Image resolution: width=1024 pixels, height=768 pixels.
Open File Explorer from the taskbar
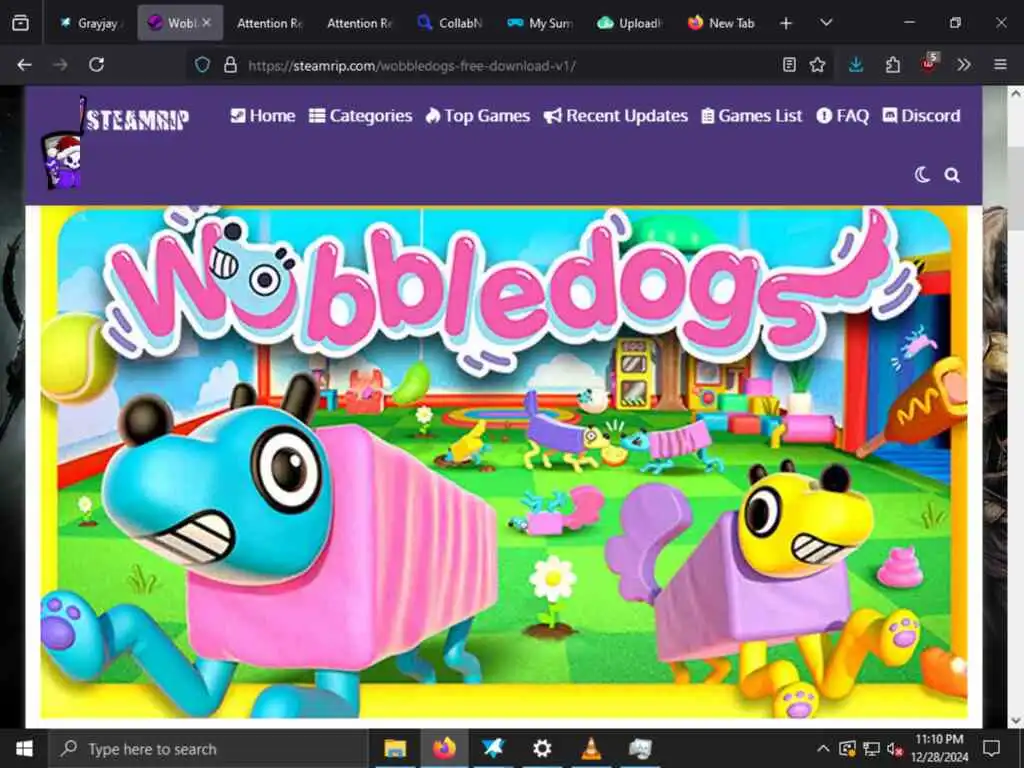[395, 748]
